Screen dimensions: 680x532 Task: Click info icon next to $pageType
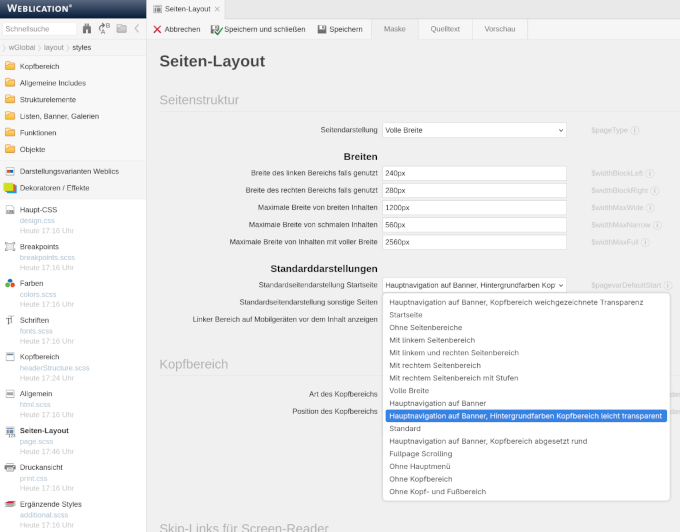click(634, 130)
